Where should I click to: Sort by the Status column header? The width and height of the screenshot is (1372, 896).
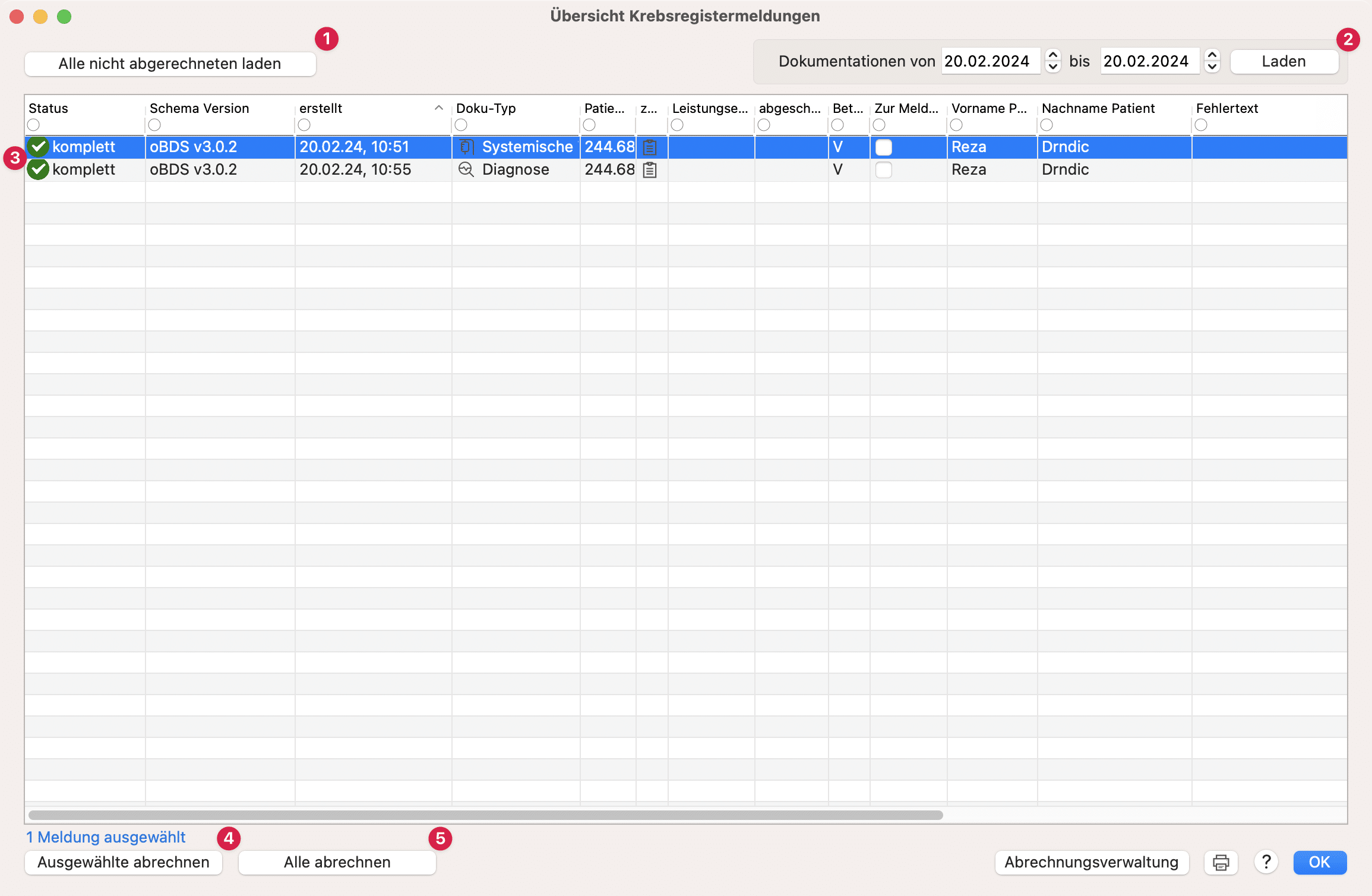pyautogui.click(x=48, y=108)
